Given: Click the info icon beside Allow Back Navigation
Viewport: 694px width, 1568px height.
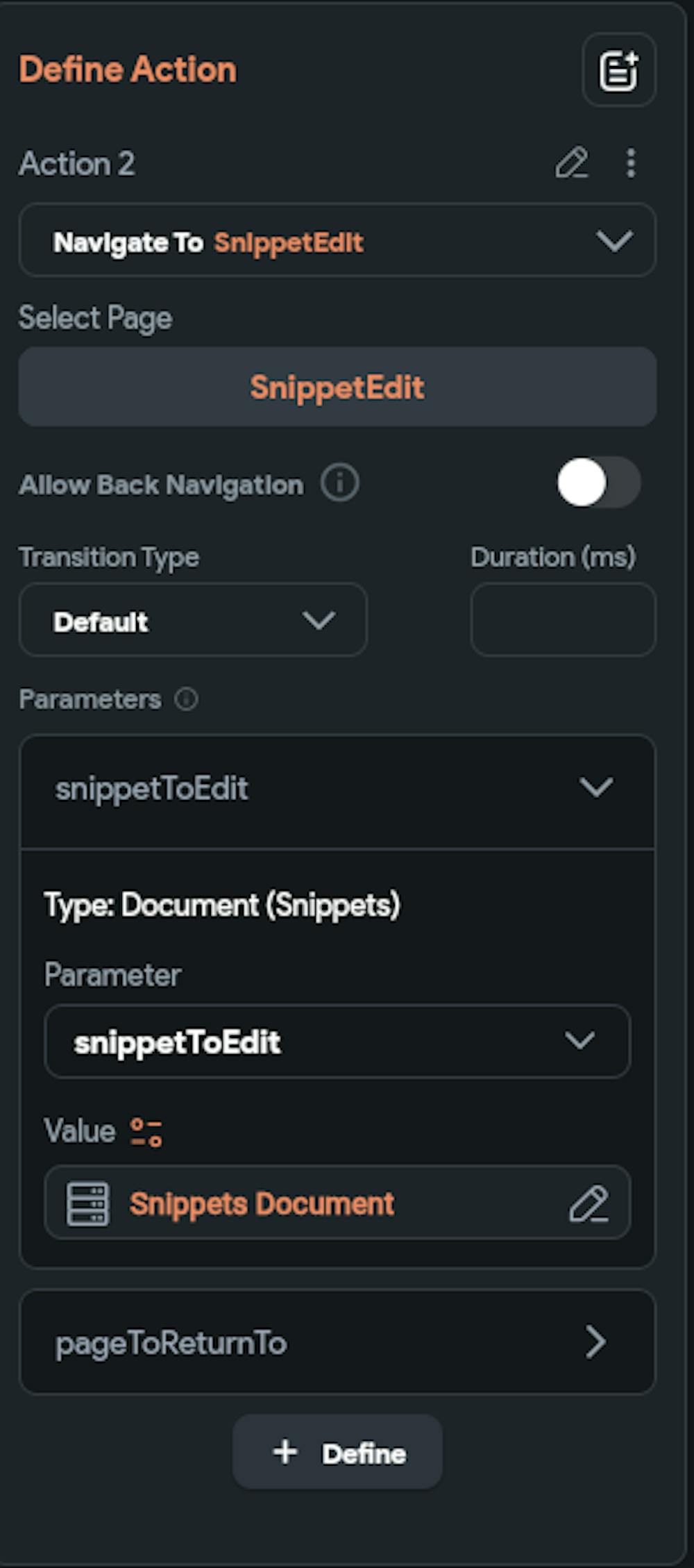Looking at the screenshot, I should coord(339,483).
